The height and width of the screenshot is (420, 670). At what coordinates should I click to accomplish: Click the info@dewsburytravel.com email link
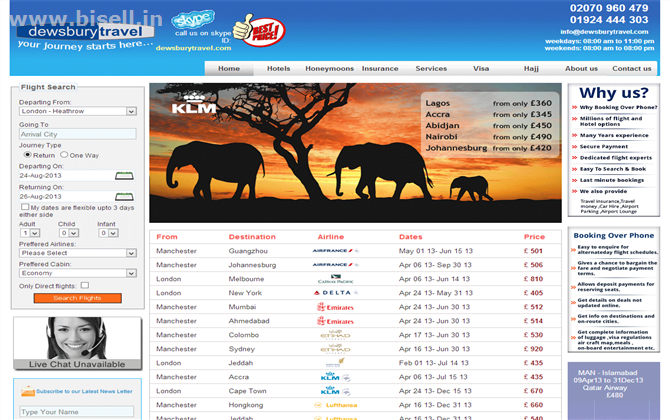(604, 32)
